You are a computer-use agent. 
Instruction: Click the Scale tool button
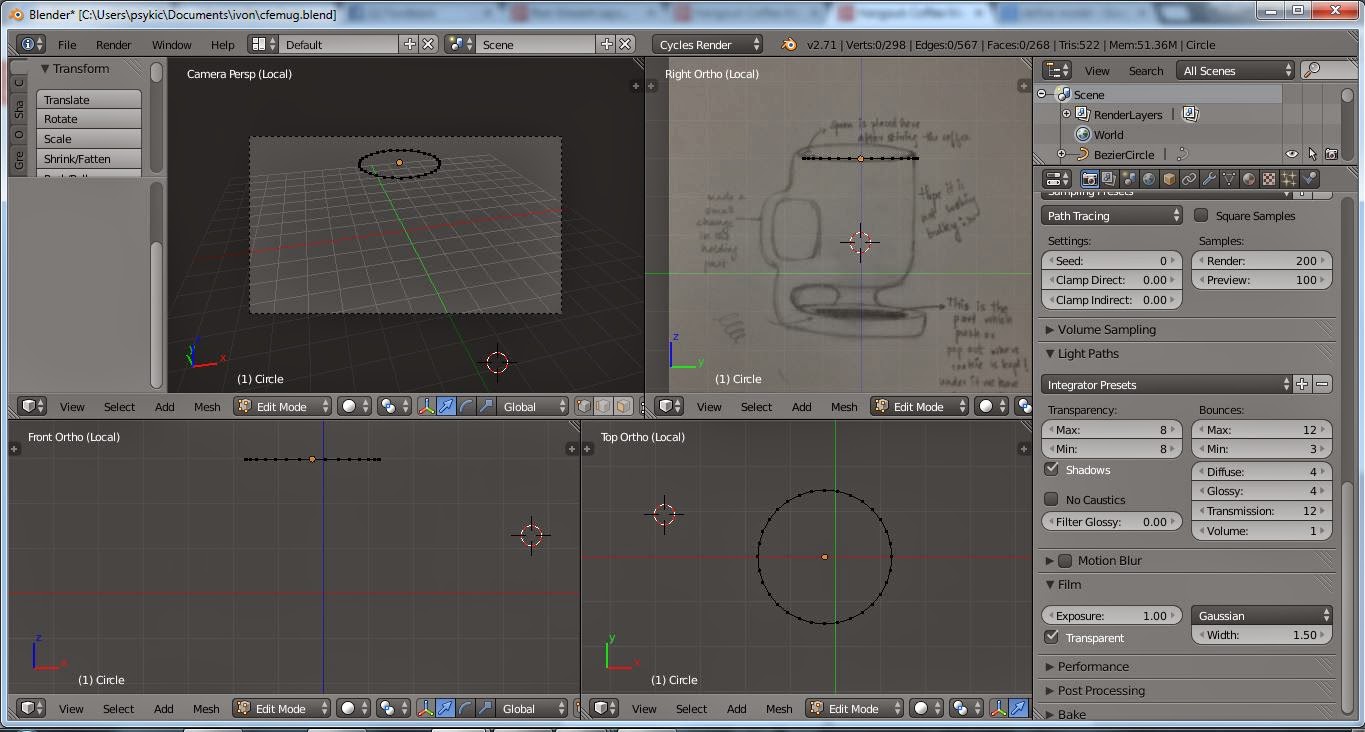point(89,138)
